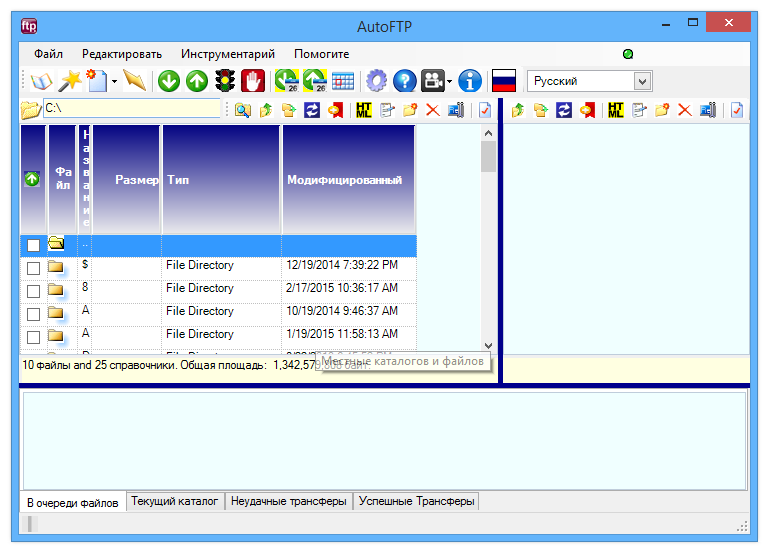771x553 pixels.
Task: Create a new document with the sparkle page icon
Action: (x=97, y=81)
